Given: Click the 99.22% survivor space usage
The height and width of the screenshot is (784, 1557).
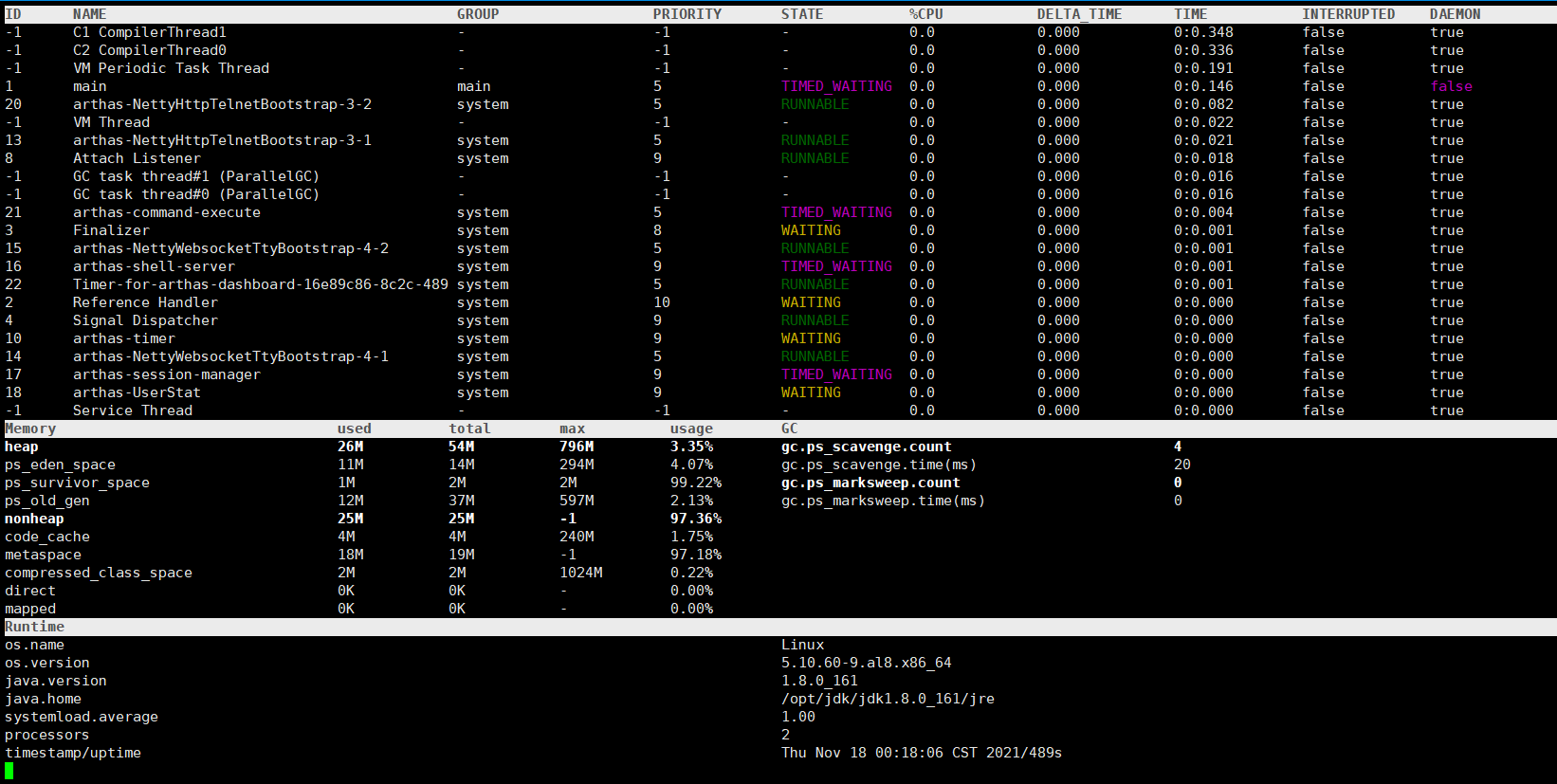Looking at the screenshot, I should pyautogui.click(x=696, y=483).
